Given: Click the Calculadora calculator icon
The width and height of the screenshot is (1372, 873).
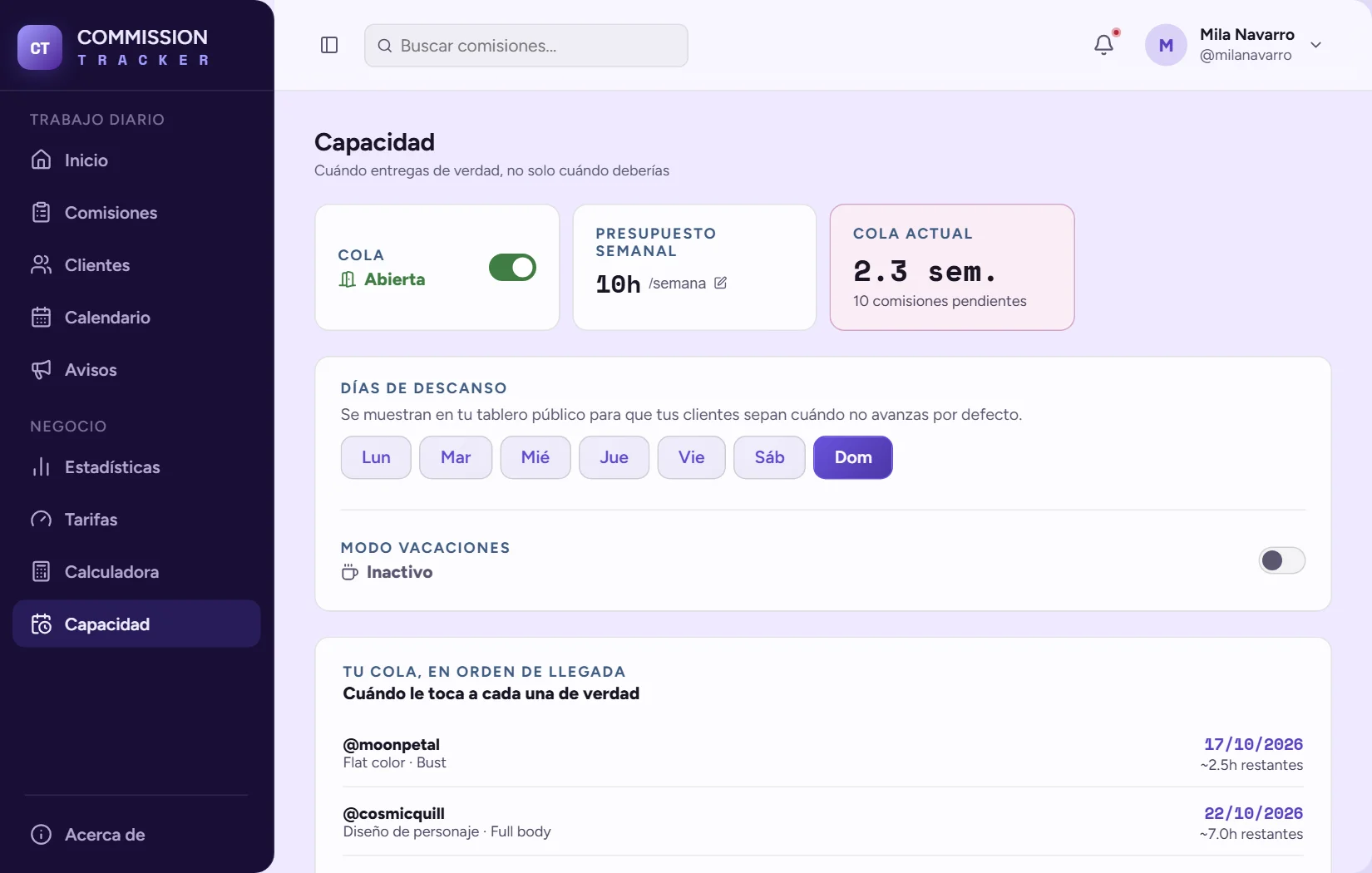Looking at the screenshot, I should pos(41,571).
